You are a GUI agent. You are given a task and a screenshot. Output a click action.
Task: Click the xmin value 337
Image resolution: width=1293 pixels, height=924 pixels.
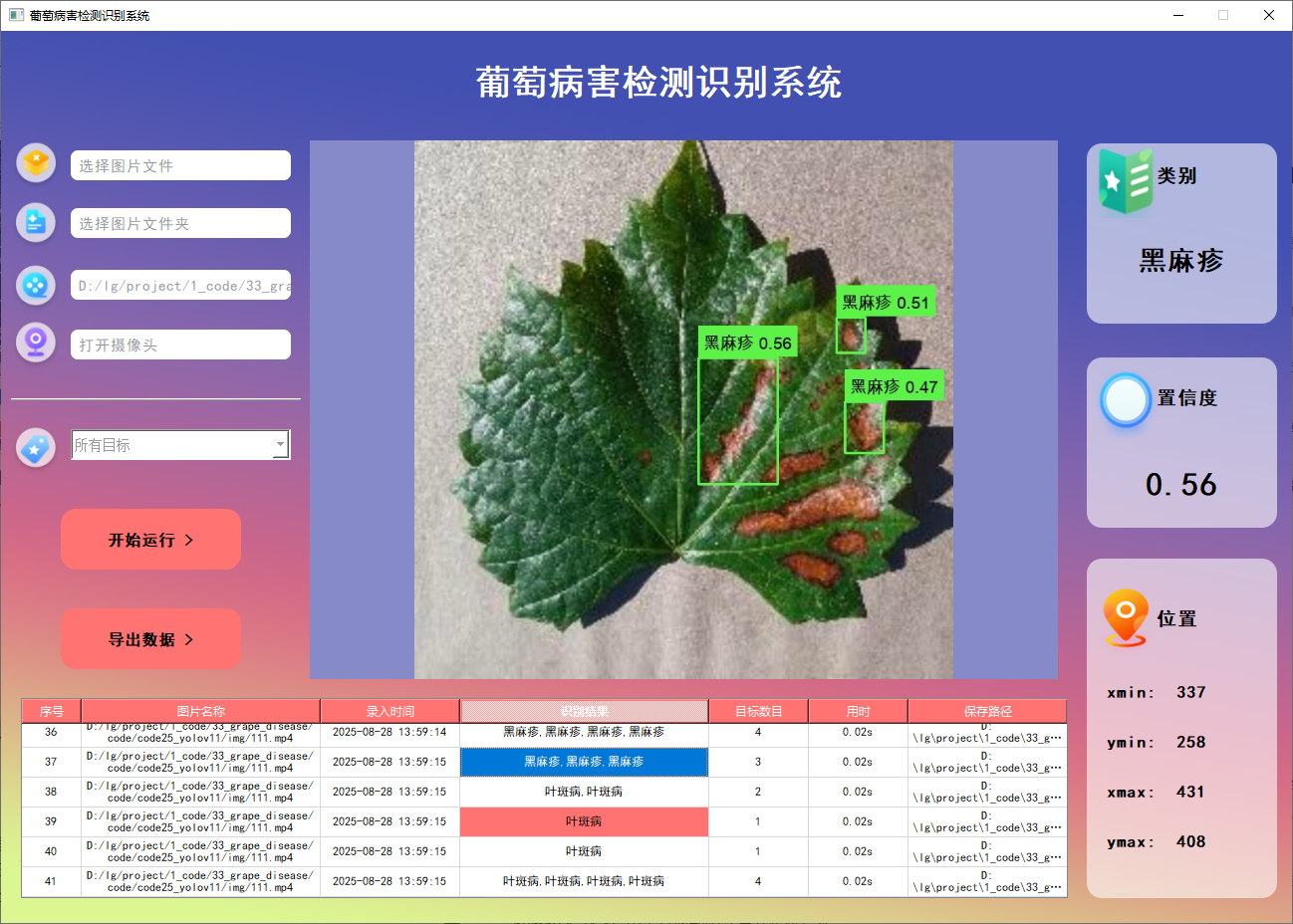coord(1191,692)
